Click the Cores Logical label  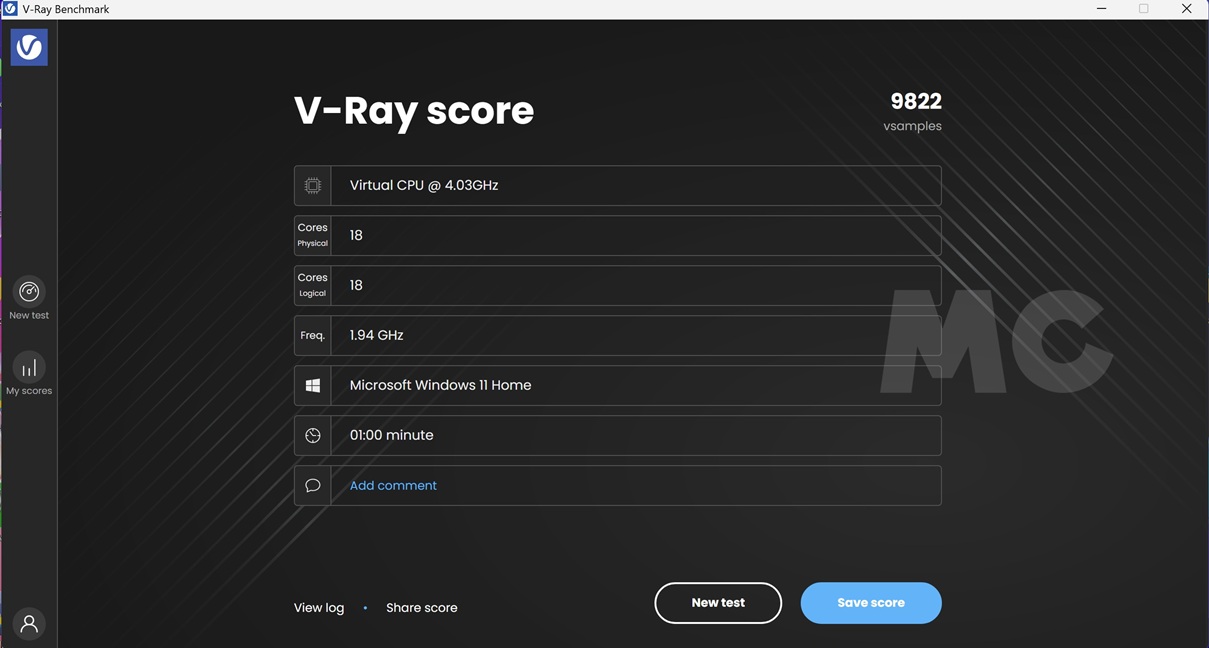click(x=313, y=285)
